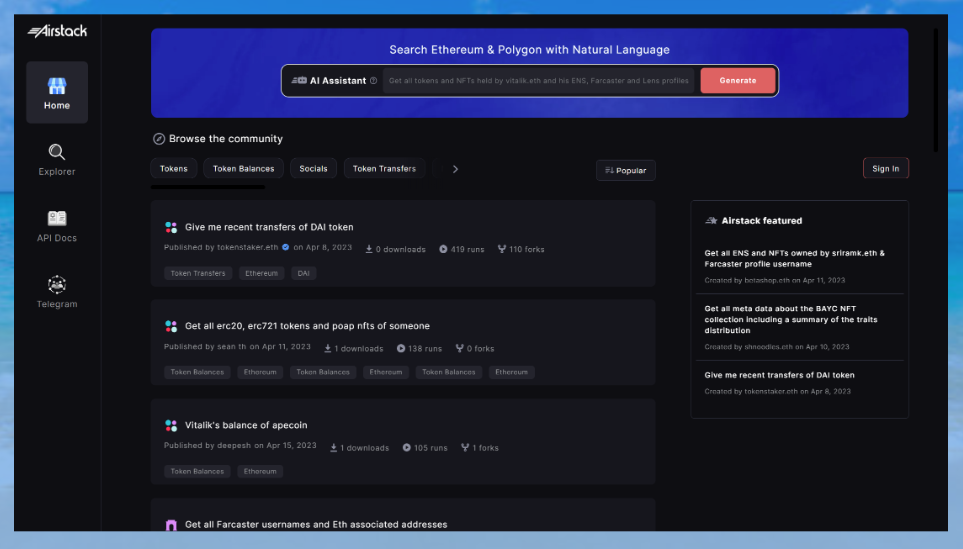Click the page vertical scrollbar
Viewport: 963px width, 549px height.
(935, 90)
